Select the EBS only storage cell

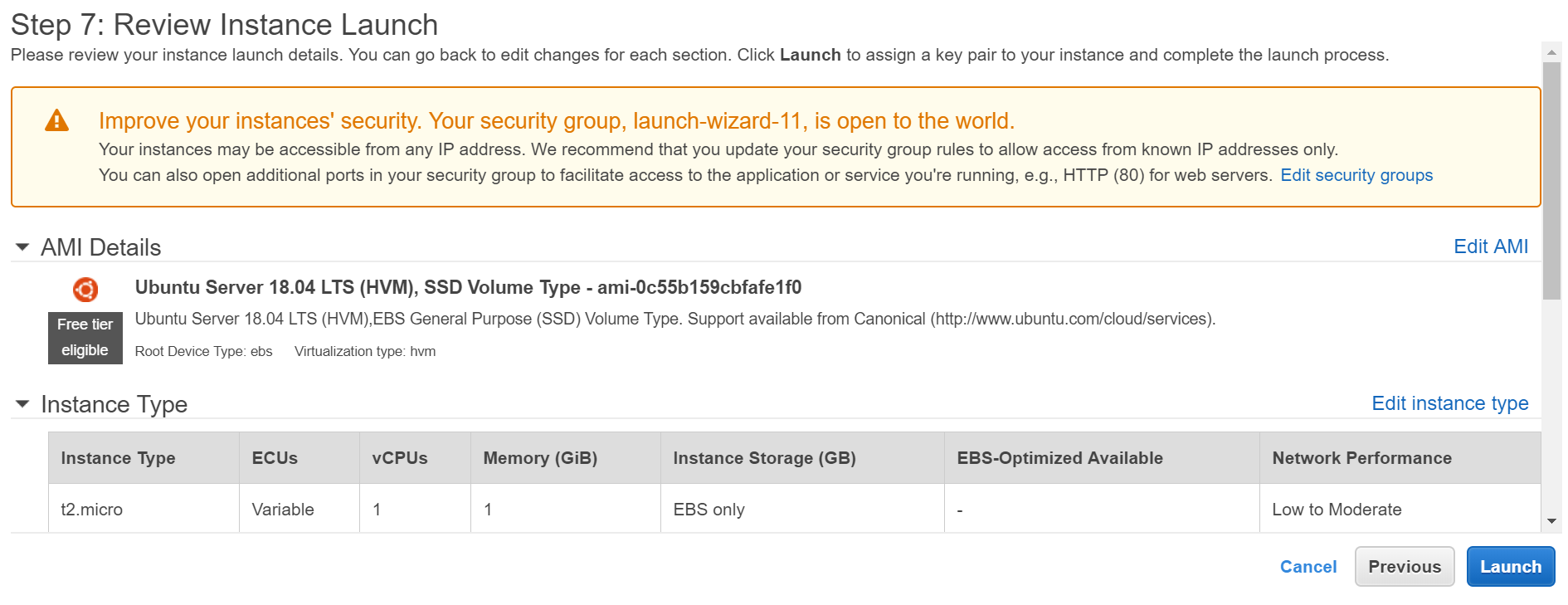coord(802,509)
